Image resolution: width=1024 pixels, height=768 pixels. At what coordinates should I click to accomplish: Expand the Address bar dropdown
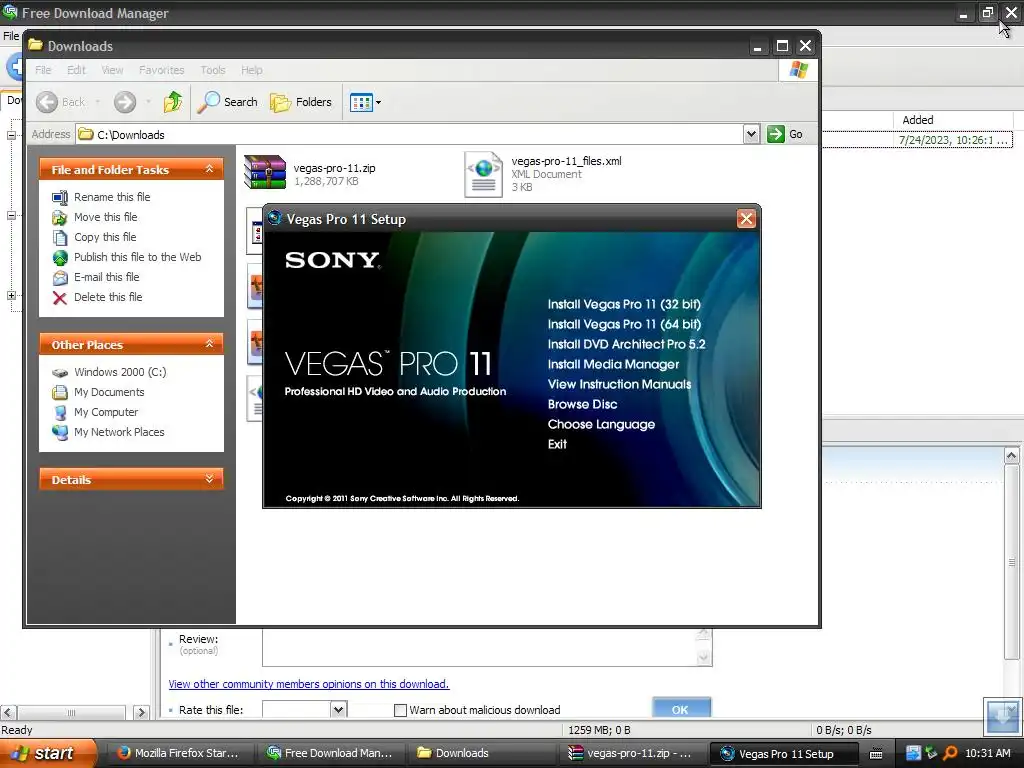[x=751, y=135]
